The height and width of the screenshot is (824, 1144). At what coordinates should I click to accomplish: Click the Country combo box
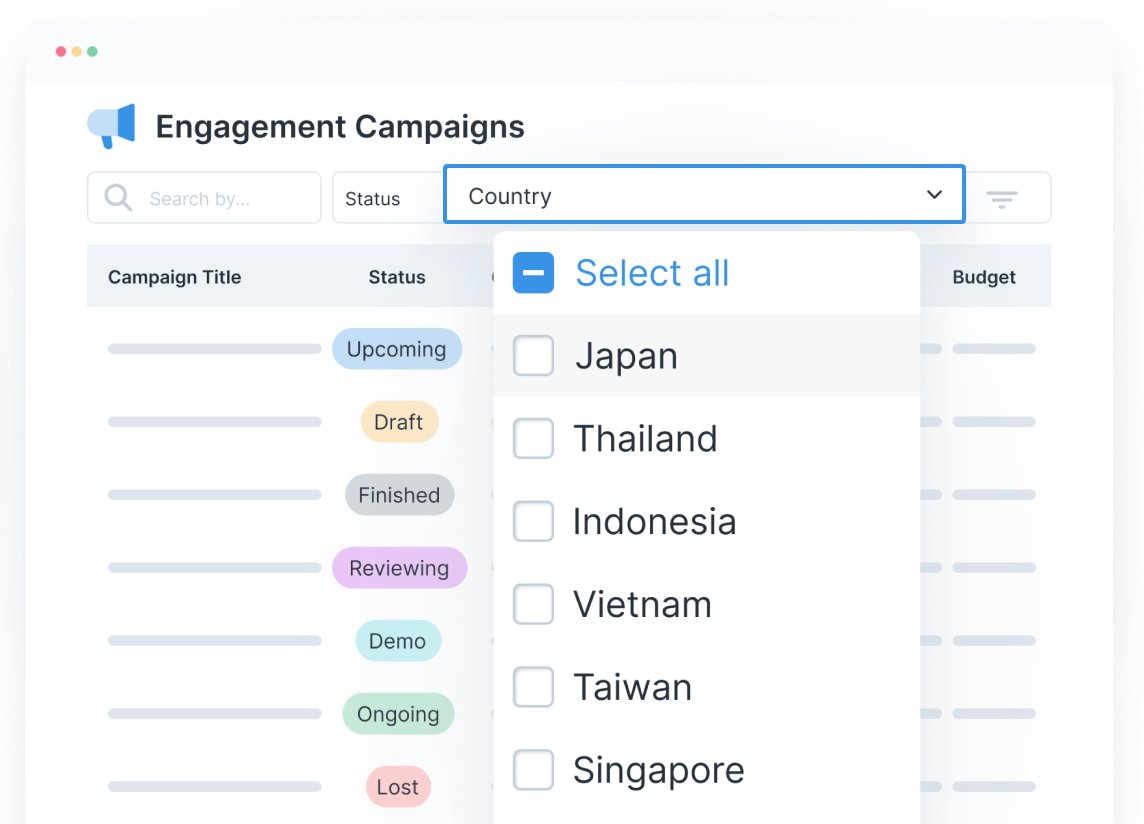pos(704,195)
